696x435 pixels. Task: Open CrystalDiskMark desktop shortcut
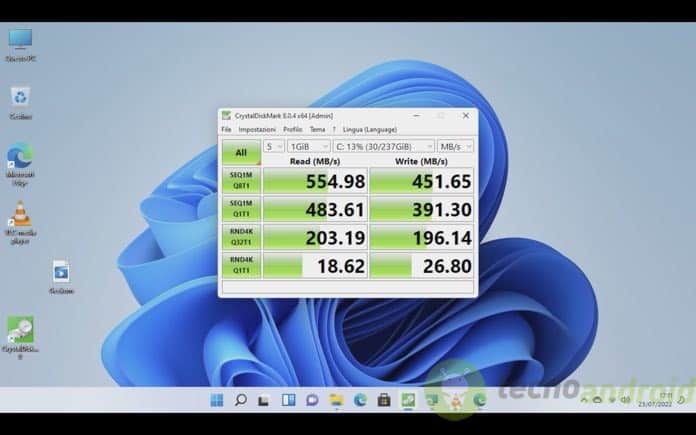20,333
